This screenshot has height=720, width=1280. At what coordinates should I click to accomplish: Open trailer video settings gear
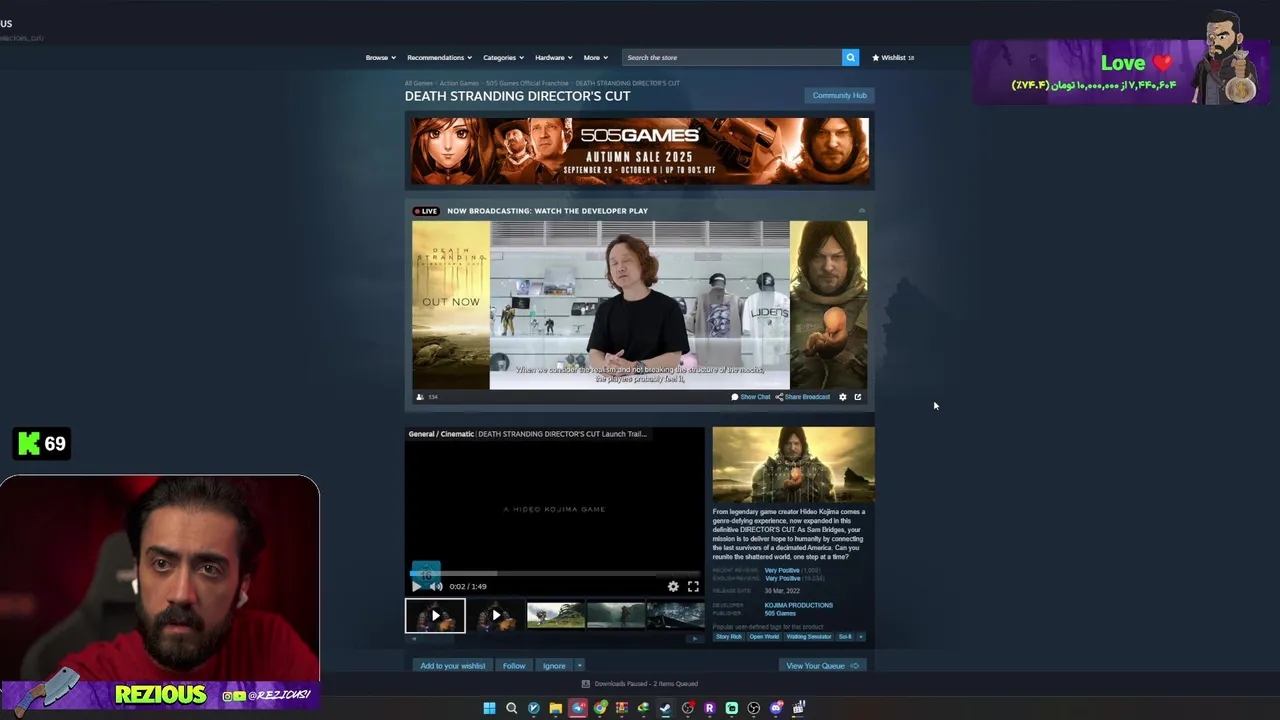tap(673, 586)
